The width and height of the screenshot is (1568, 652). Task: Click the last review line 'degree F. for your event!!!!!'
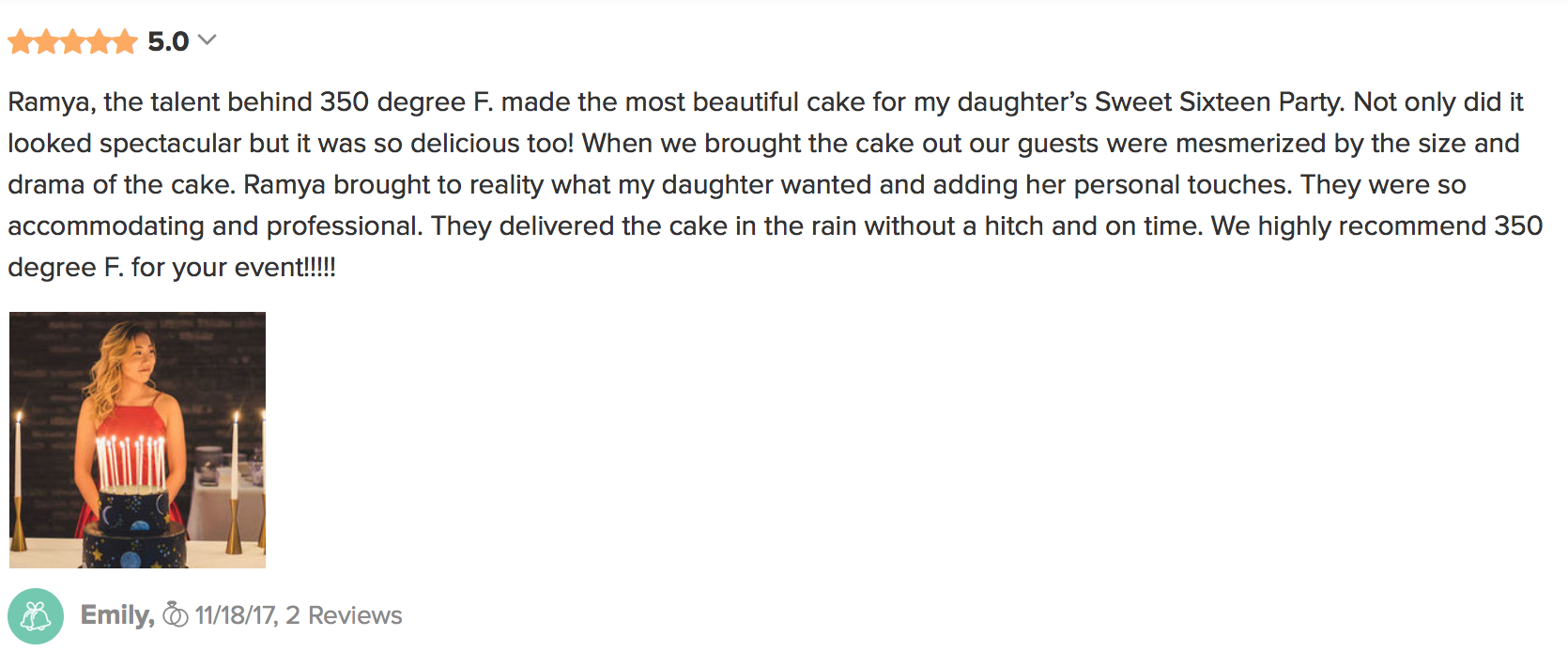(172, 267)
